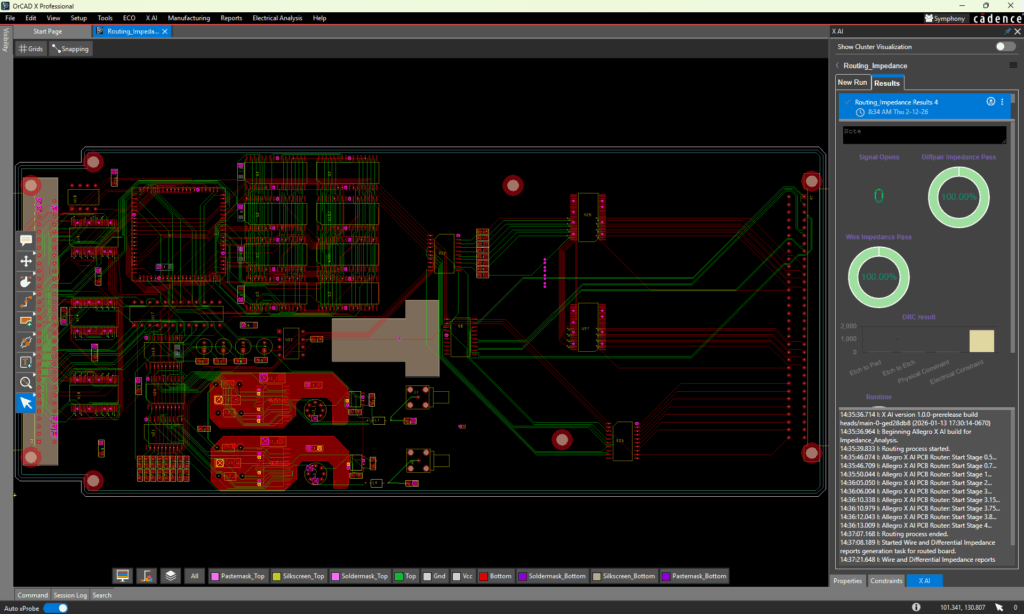1024x614 pixels.
Task: Collapse Routing_Impedance with the back chevron
Action: (x=837, y=66)
